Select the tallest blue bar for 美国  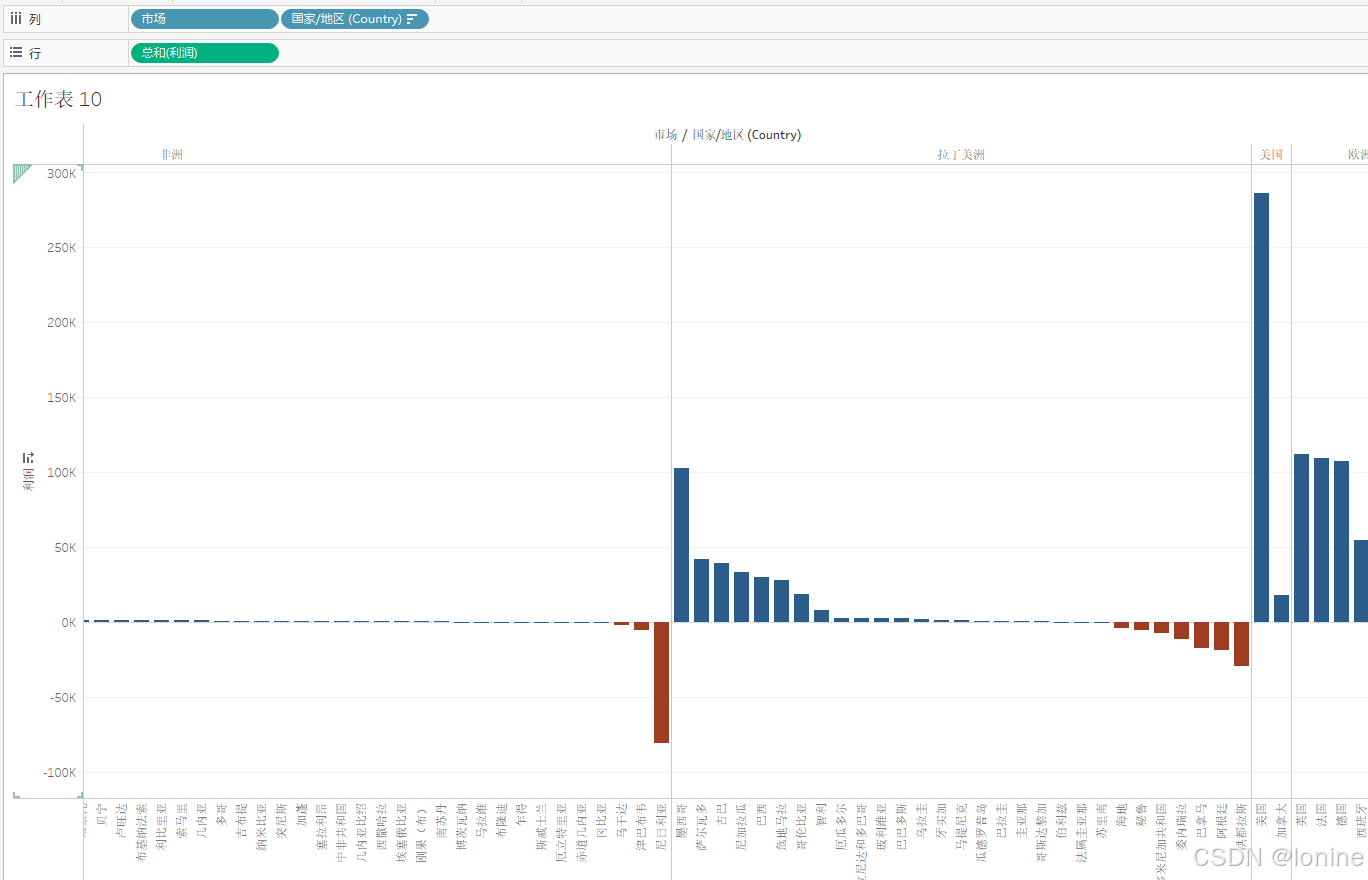pos(1261,407)
